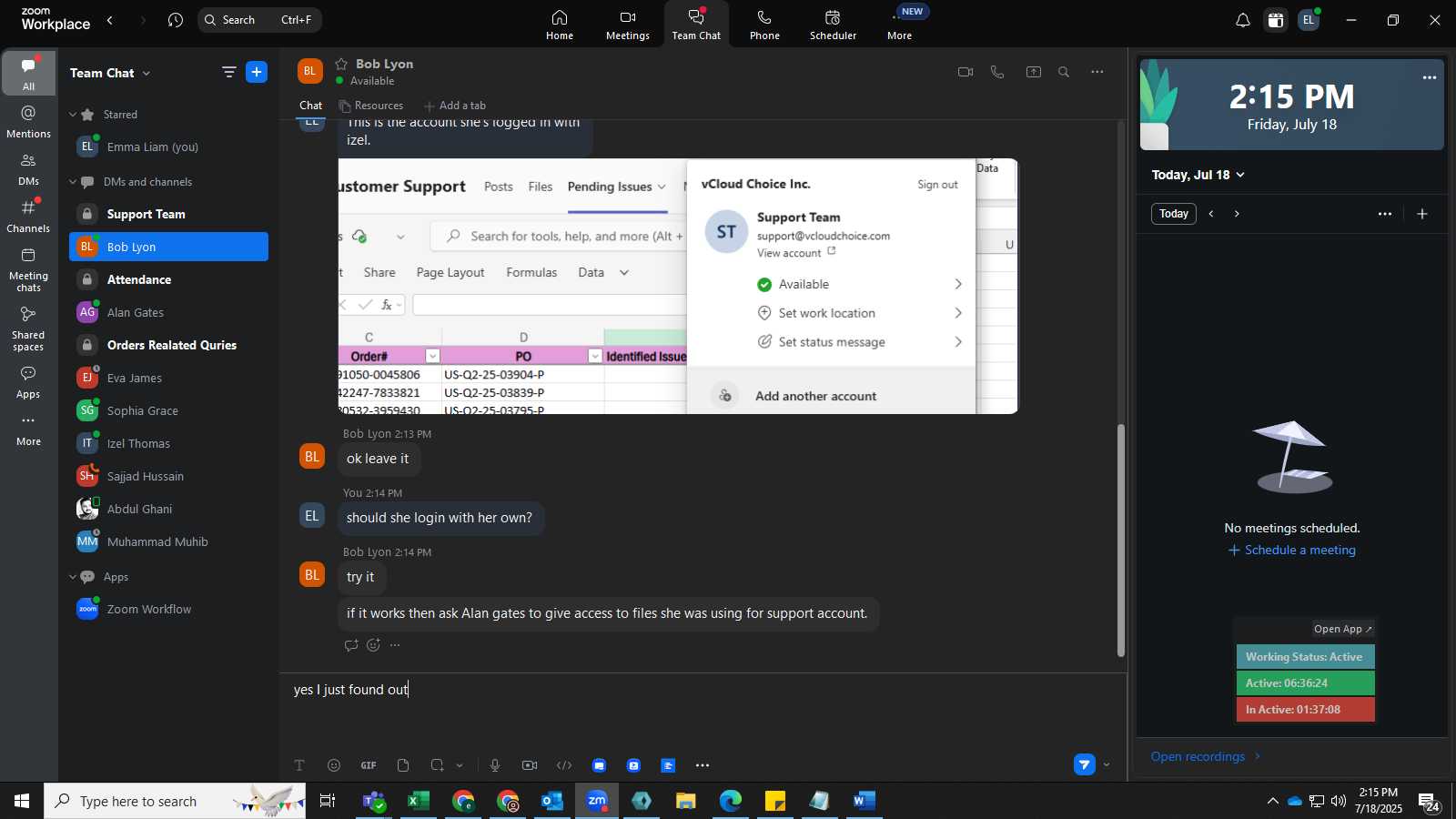
Task: Click Add a tab in chat
Action: [455, 106]
